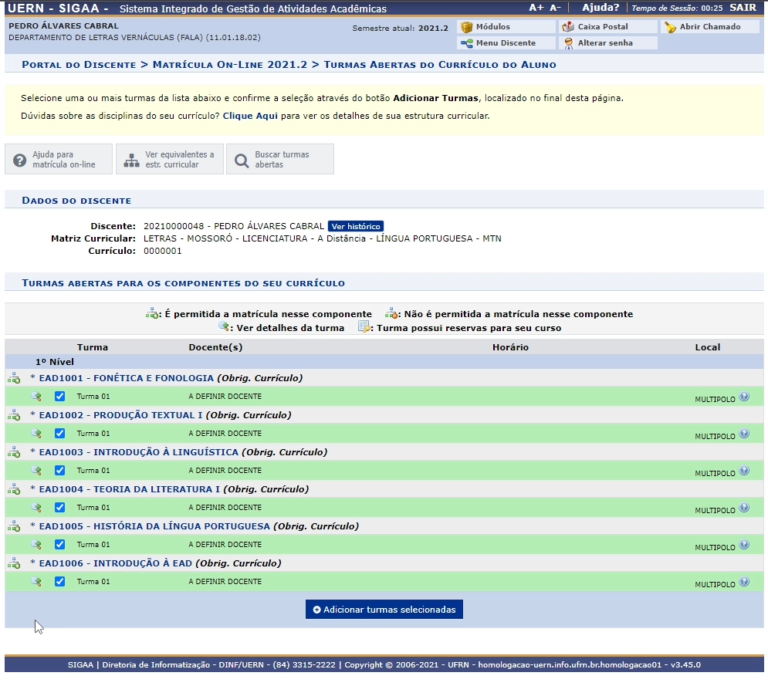Click the MULTIPOLO info icon in EAD1004 row
The height and width of the screenshot is (686, 768).
tap(744, 508)
